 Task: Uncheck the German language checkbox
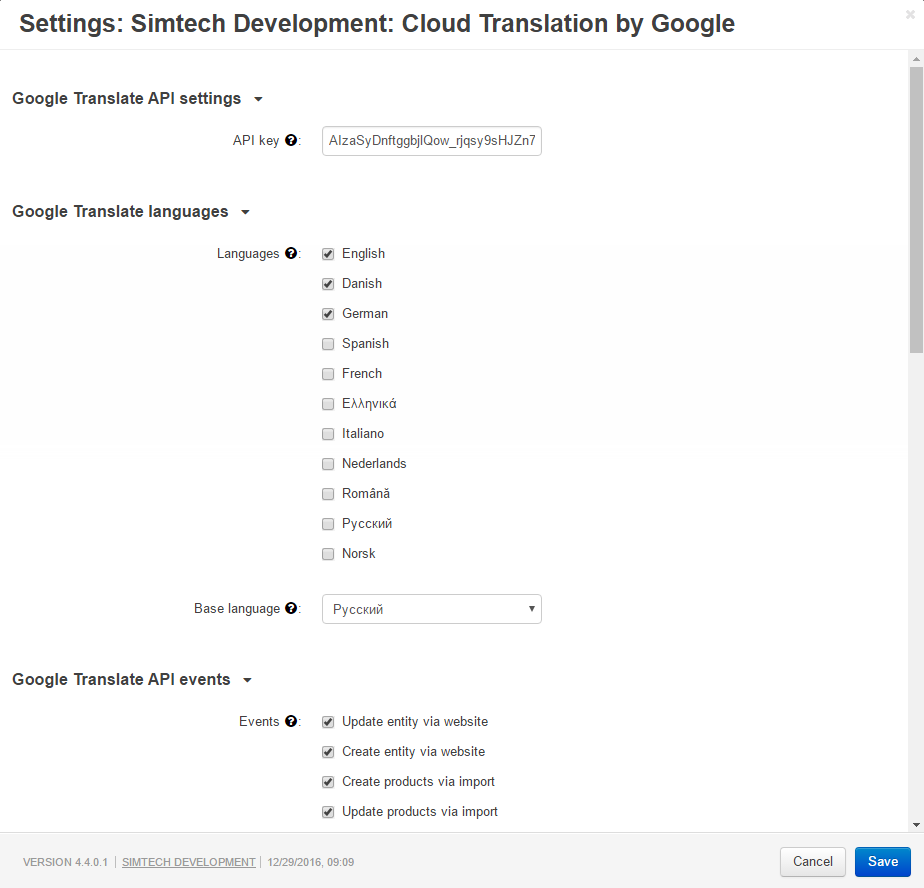click(x=328, y=314)
